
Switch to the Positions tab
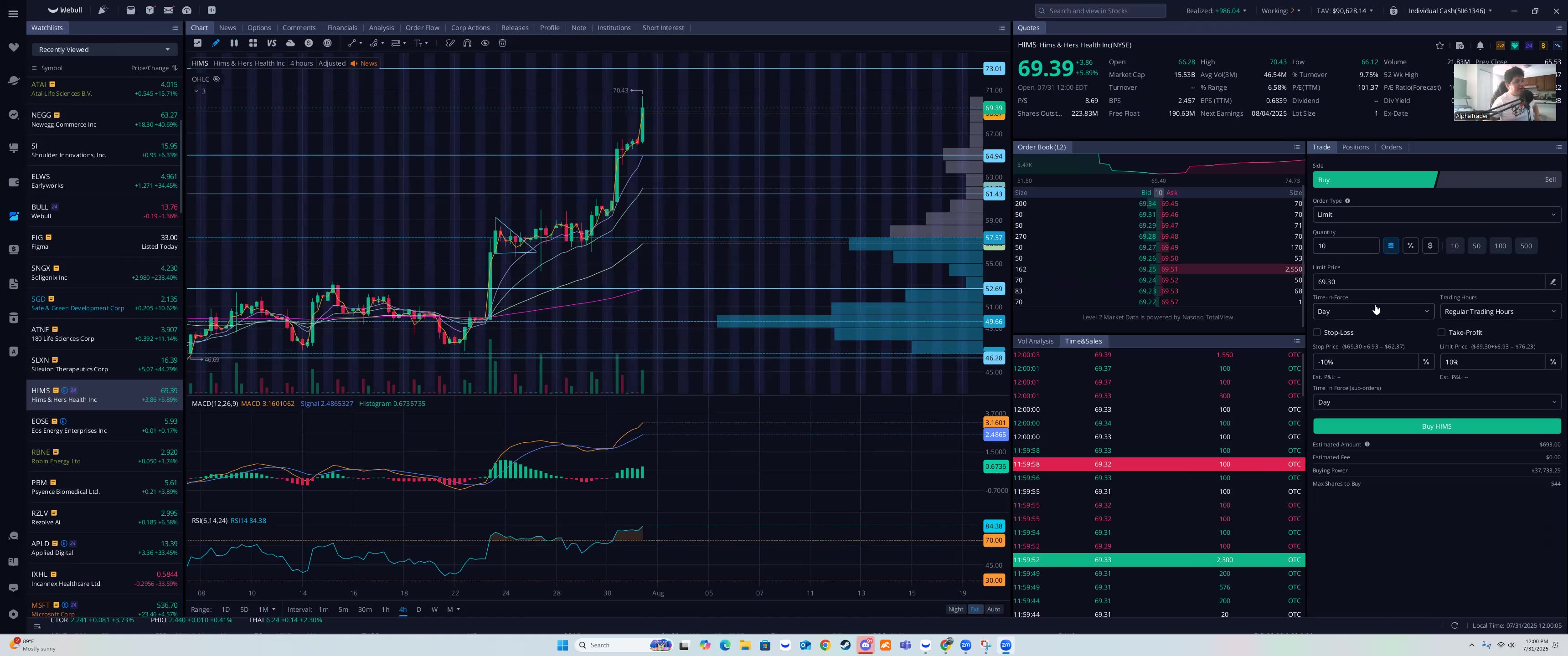[1355, 147]
